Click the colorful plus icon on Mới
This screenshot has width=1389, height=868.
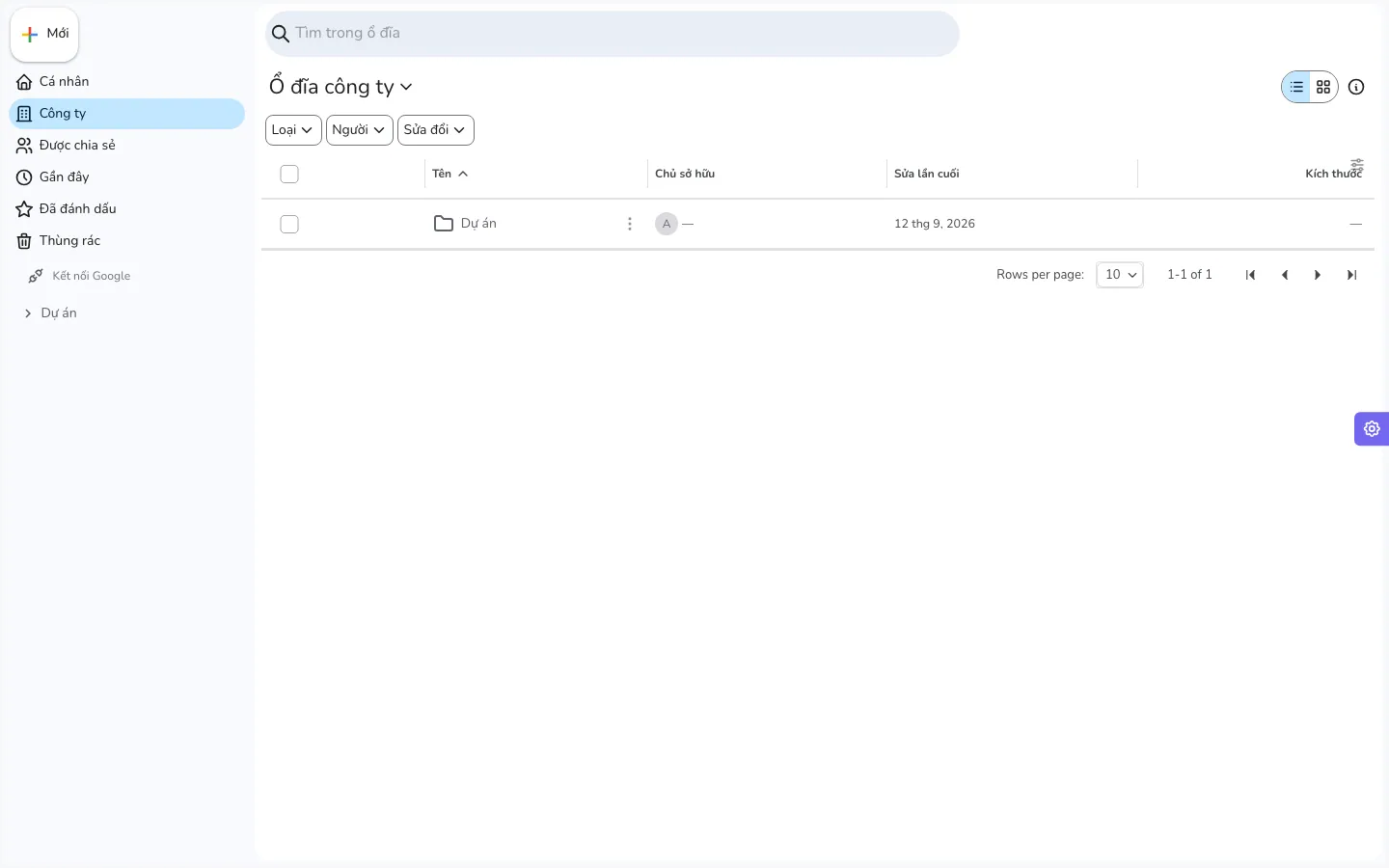(30, 34)
